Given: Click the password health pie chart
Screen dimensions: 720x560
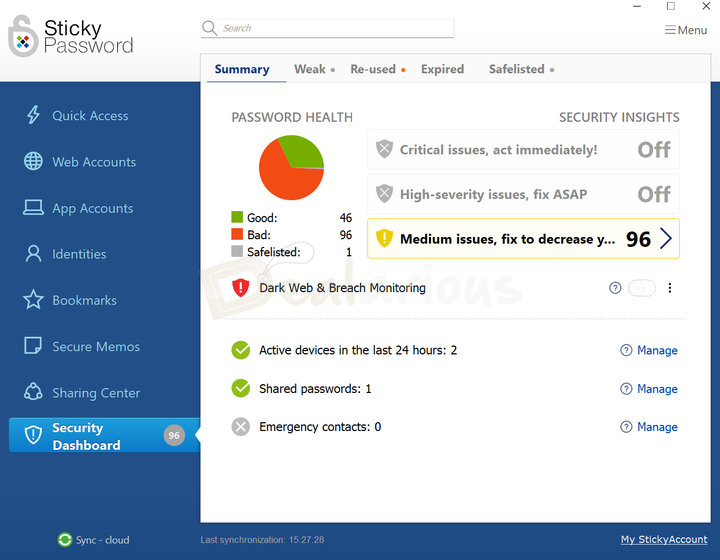Looking at the screenshot, I should [x=291, y=167].
